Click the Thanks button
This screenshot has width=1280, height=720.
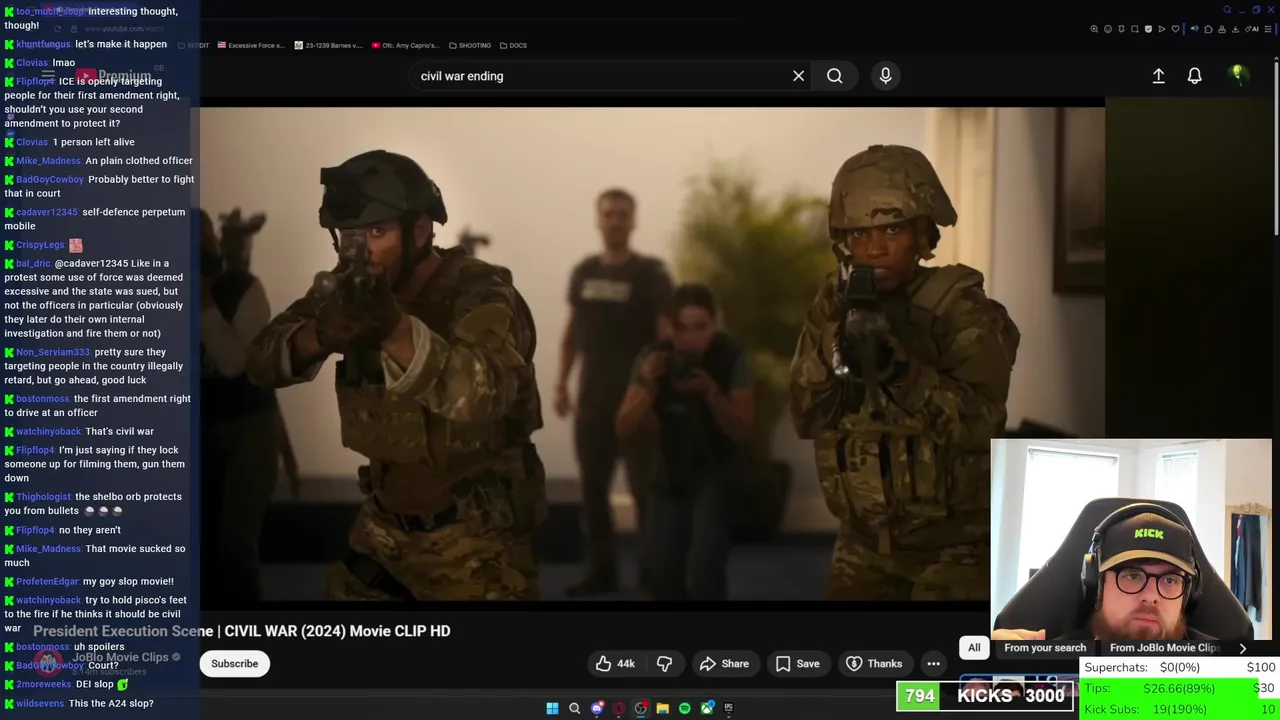coord(874,664)
